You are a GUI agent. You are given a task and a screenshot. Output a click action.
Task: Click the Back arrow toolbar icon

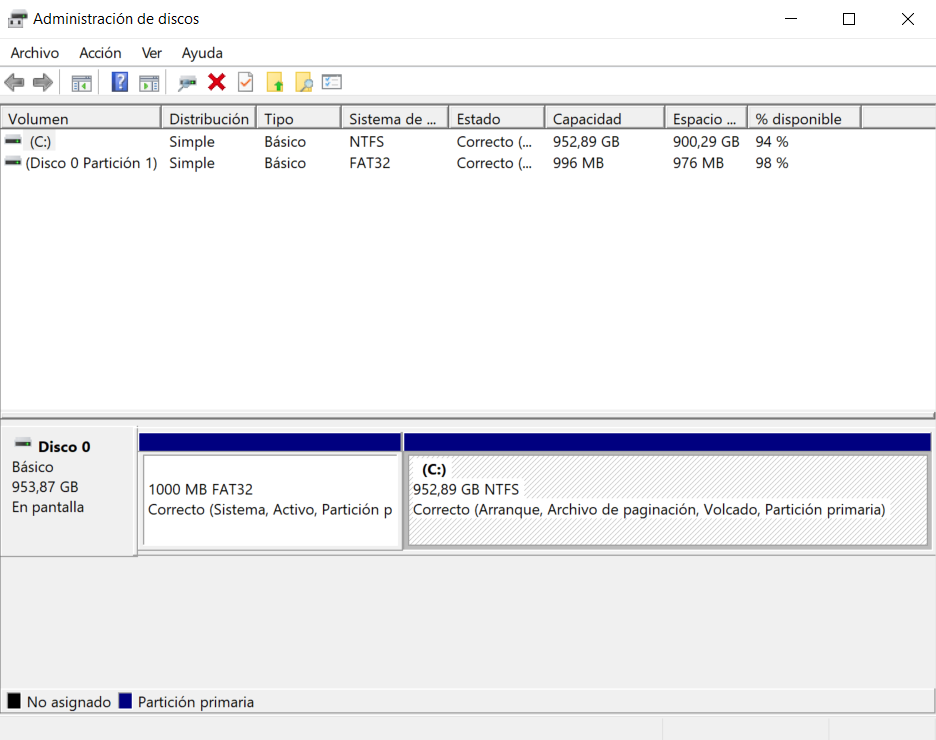tap(14, 82)
